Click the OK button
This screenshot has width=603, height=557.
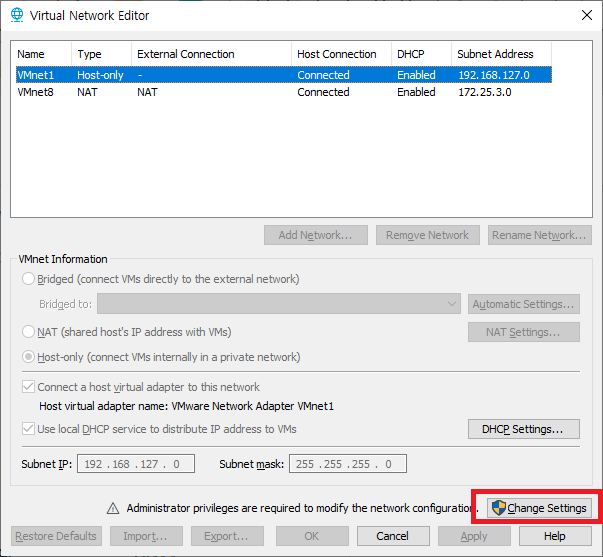point(312,536)
